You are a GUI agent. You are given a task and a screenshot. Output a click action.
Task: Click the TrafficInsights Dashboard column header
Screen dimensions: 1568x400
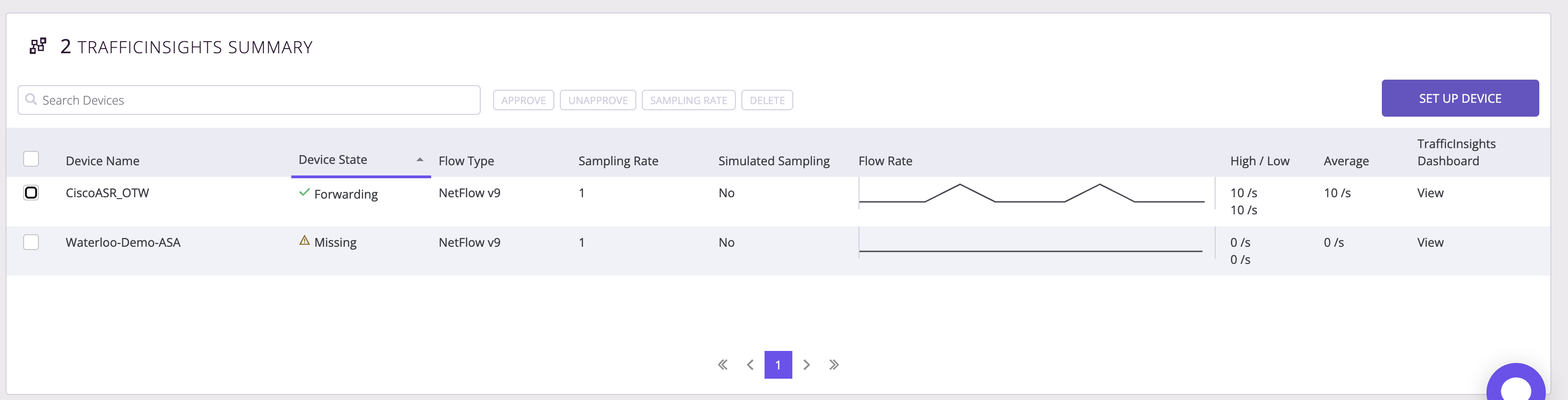pos(1456,152)
